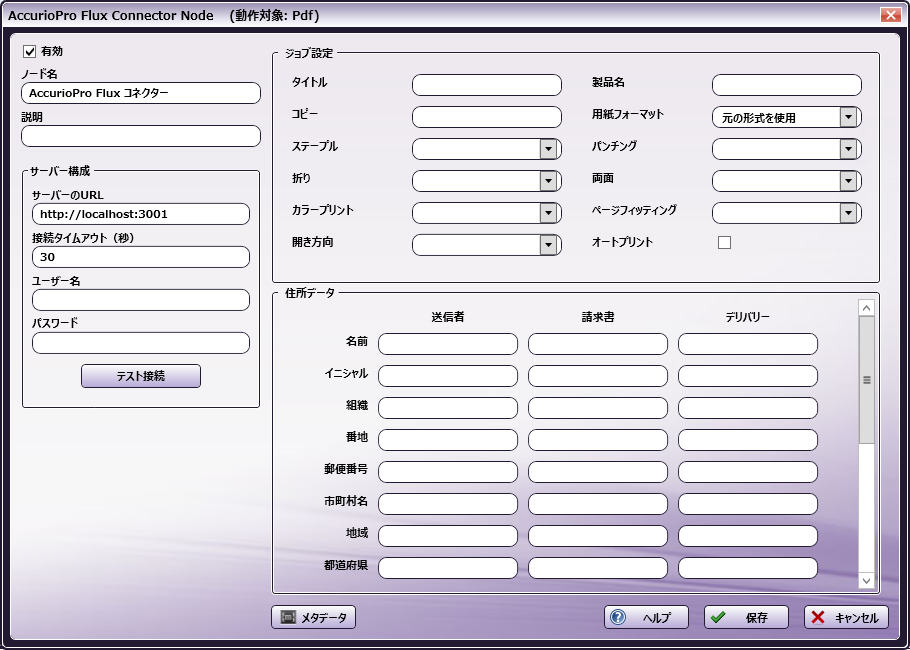Open the パンチング dropdown
The width and height of the screenshot is (910, 650).
(787, 149)
